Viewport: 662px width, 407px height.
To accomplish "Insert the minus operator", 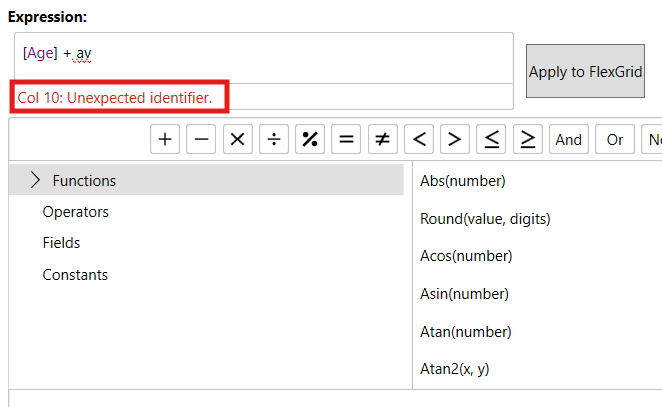I will (201, 140).
